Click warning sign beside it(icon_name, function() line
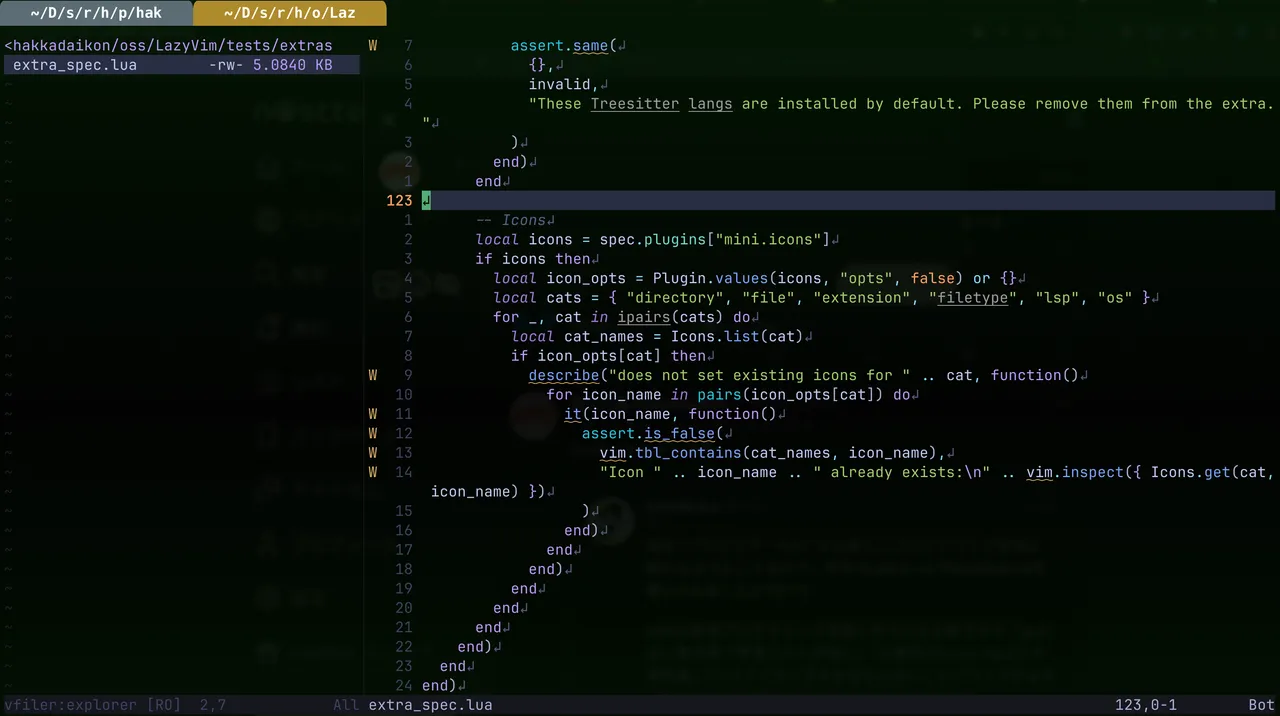Screen dimensions: 1280x716 click(373, 414)
